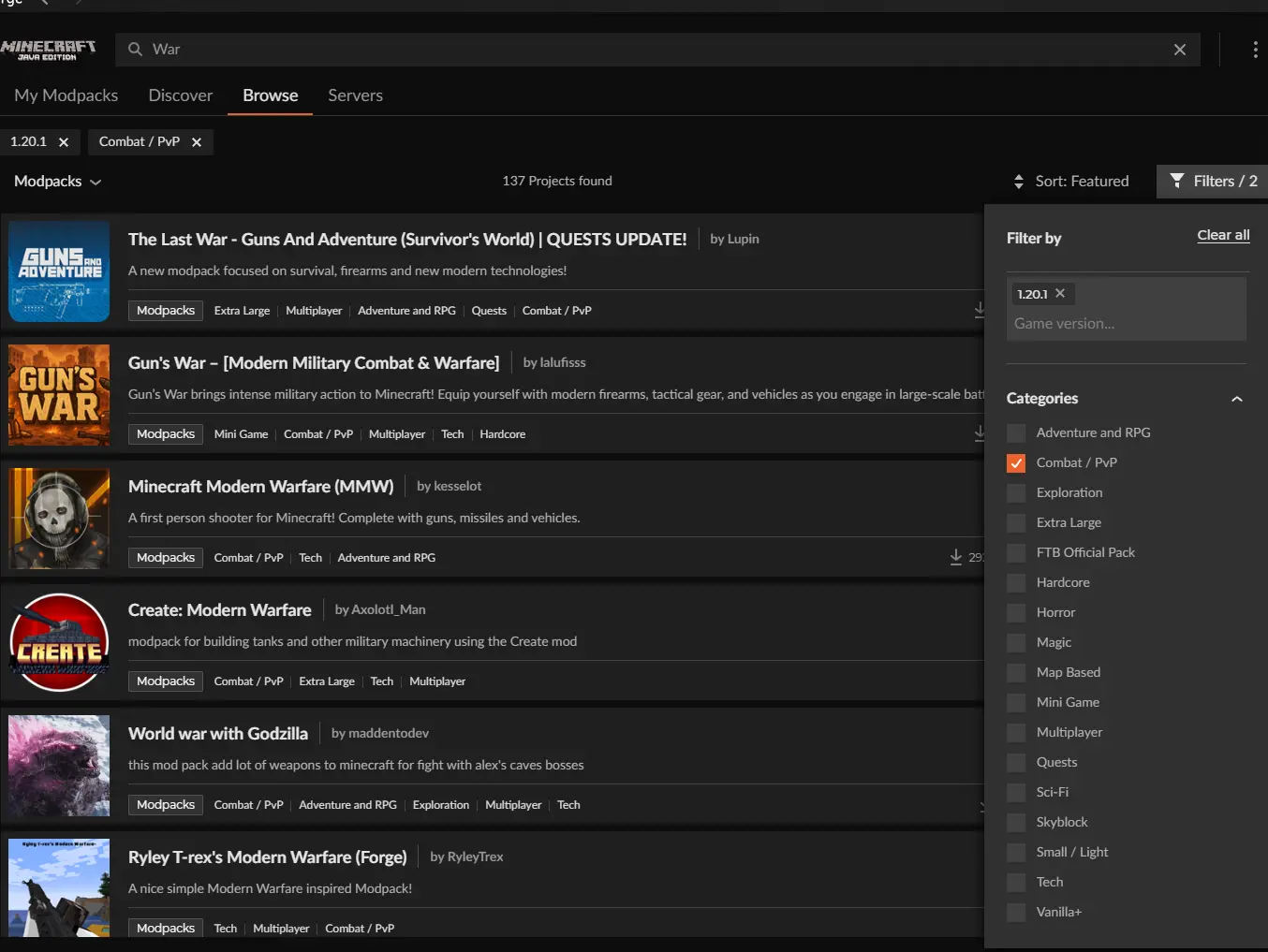This screenshot has width=1268, height=952.
Task: Click Extra Large tag on Create: Modern Warfare
Action: [x=327, y=681]
